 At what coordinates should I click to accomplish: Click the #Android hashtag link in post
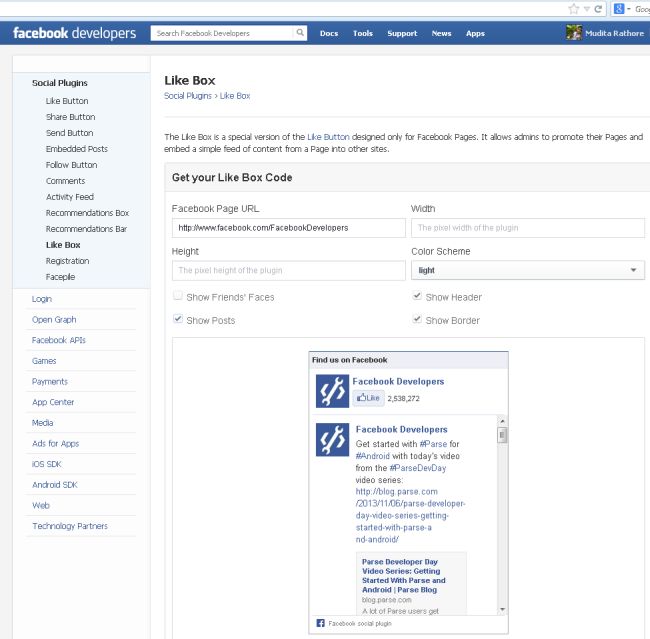tap(372, 456)
